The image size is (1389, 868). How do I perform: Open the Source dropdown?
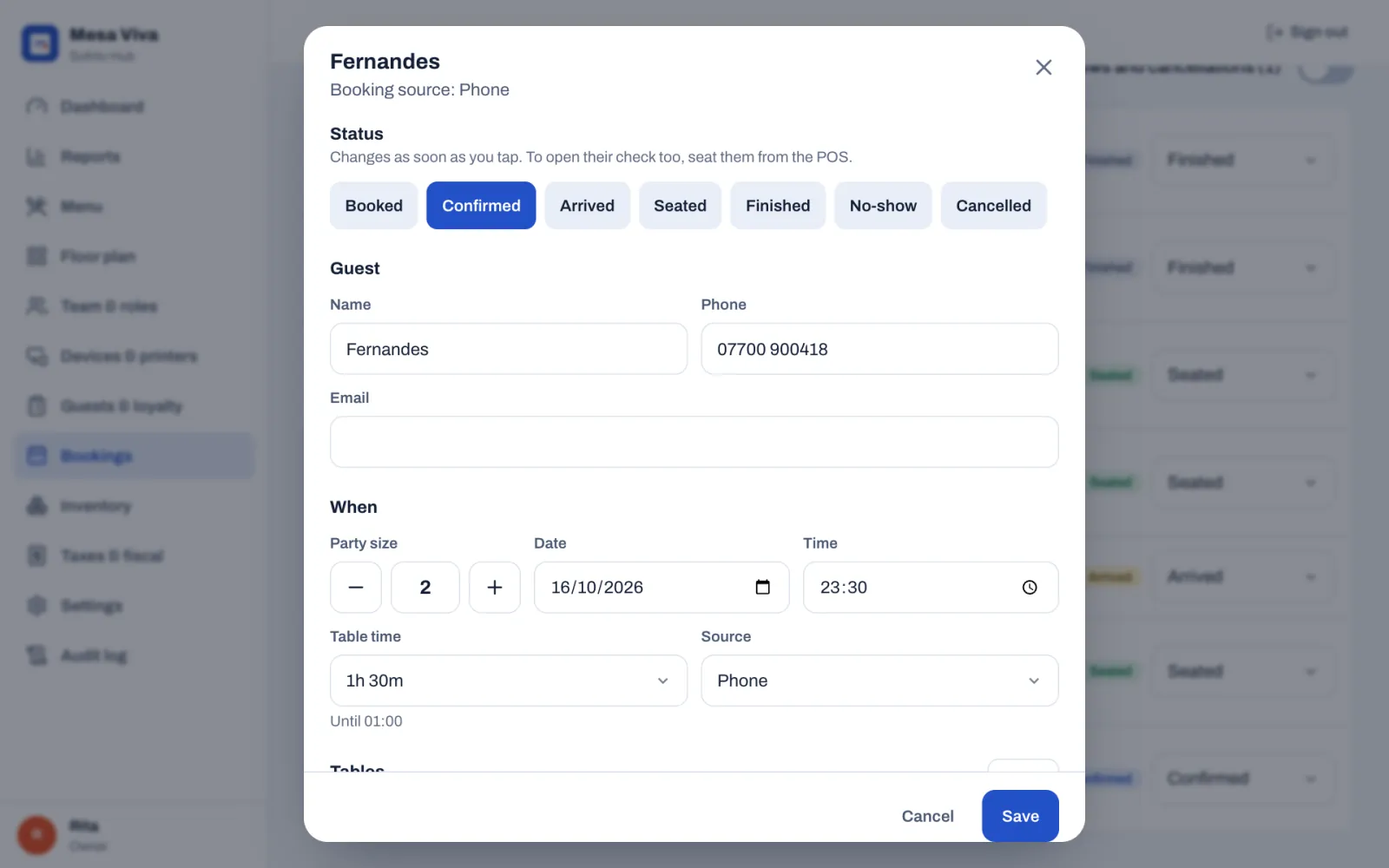pos(879,681)
